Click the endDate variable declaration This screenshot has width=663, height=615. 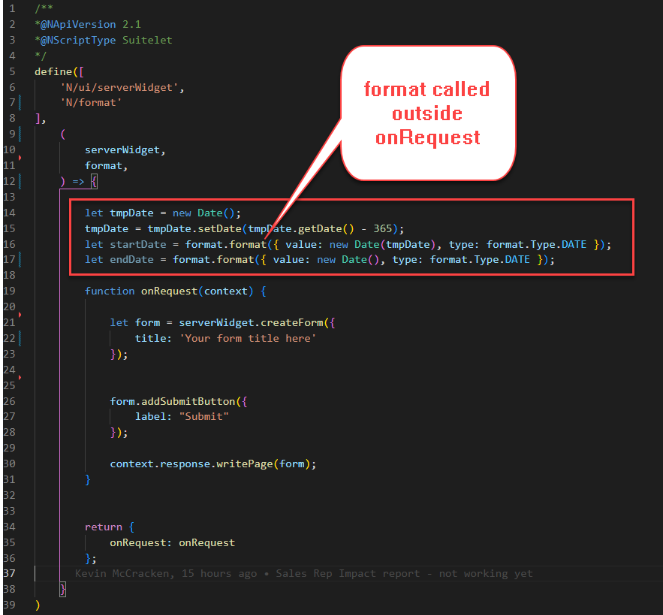pos(131,259)
